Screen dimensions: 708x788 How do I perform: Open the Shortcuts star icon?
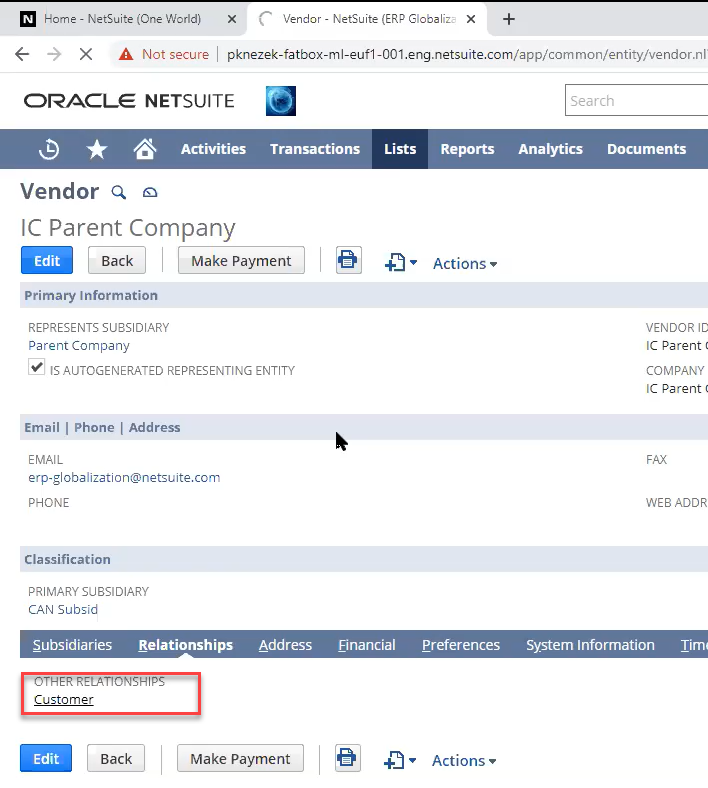tap(97, 149)
